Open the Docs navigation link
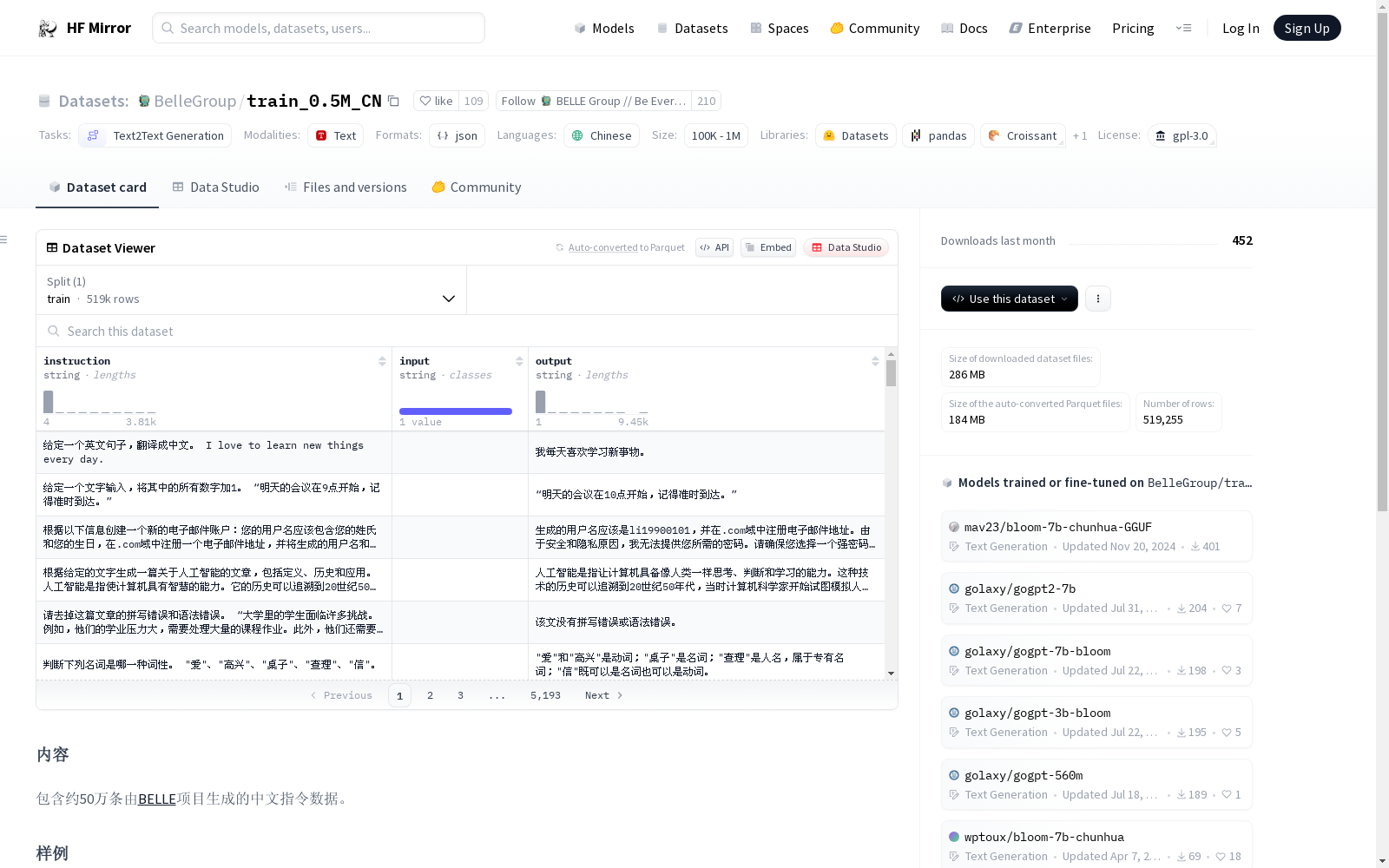Screen dimensions: 1389x868 click(964, 28)
